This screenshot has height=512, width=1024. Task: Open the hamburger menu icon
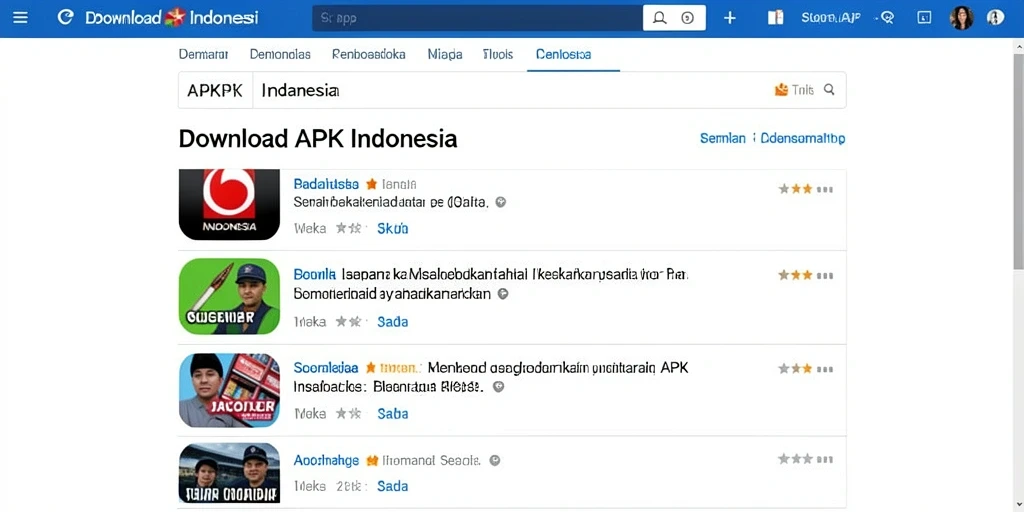pyautogui.click(x=20, y=18)
